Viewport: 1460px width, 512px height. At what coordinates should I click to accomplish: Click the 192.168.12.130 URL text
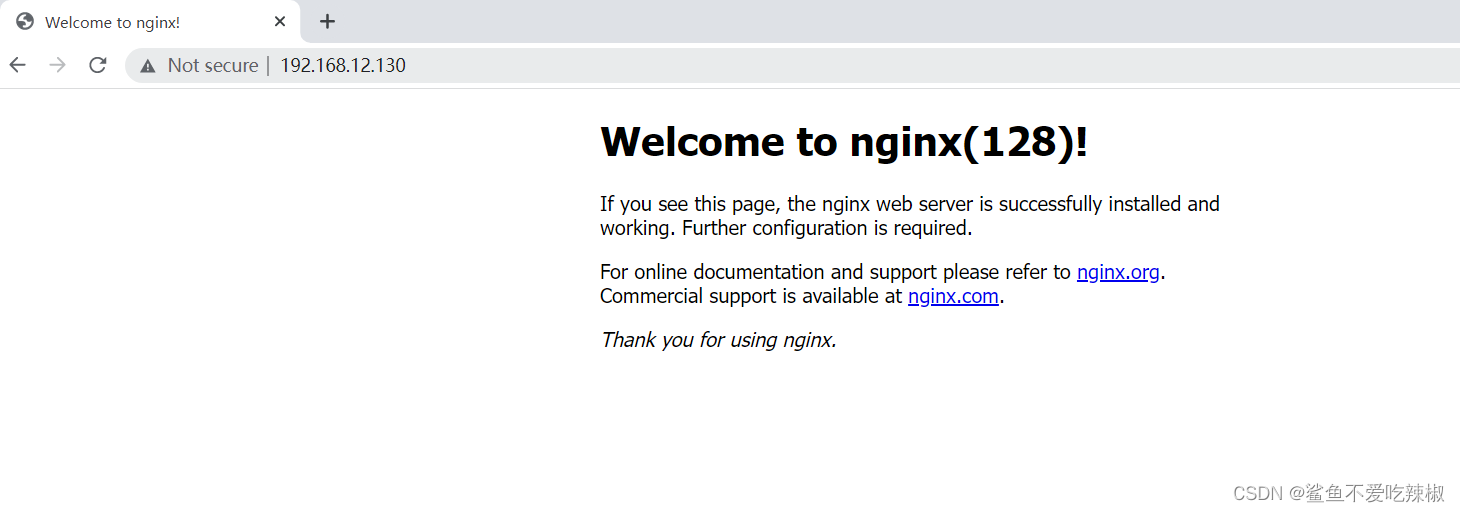tap(342, 66)
